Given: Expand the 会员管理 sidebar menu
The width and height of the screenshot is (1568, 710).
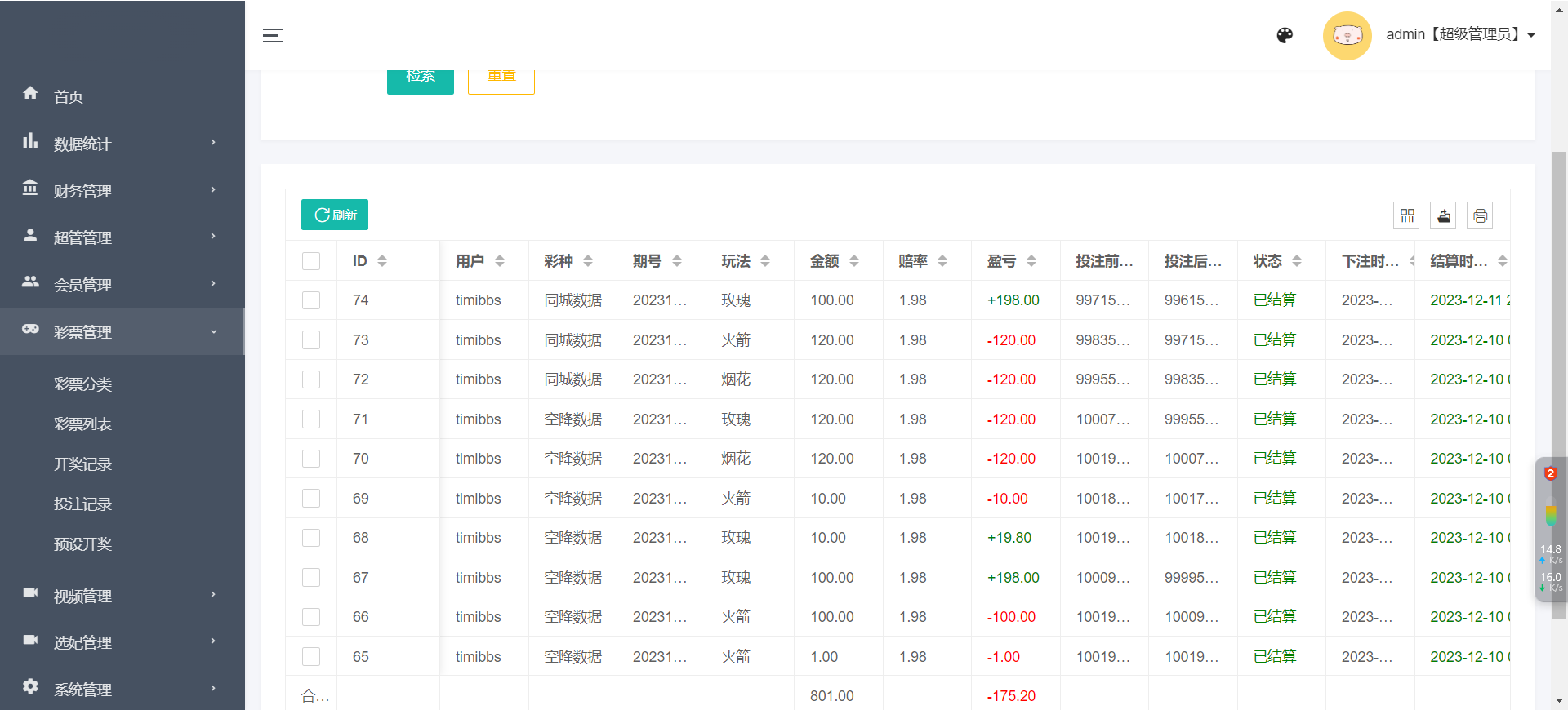Looking at the screenshot, I should [x=122, y=284].
